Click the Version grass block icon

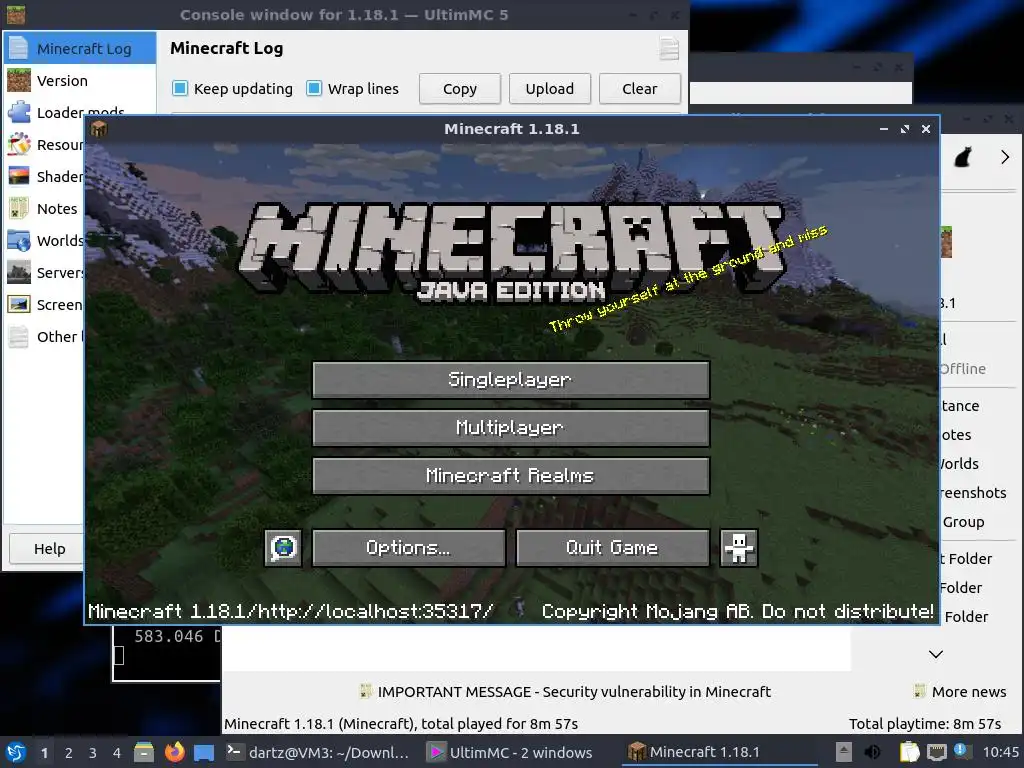[x=19, y=80]
